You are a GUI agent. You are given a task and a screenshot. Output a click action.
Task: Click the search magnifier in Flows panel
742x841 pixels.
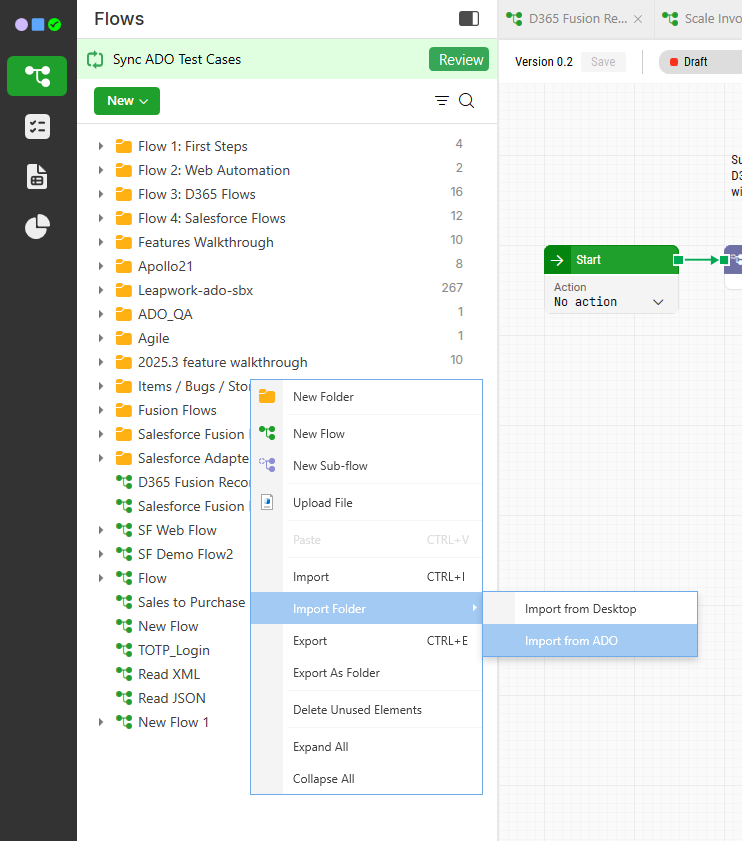466,101
